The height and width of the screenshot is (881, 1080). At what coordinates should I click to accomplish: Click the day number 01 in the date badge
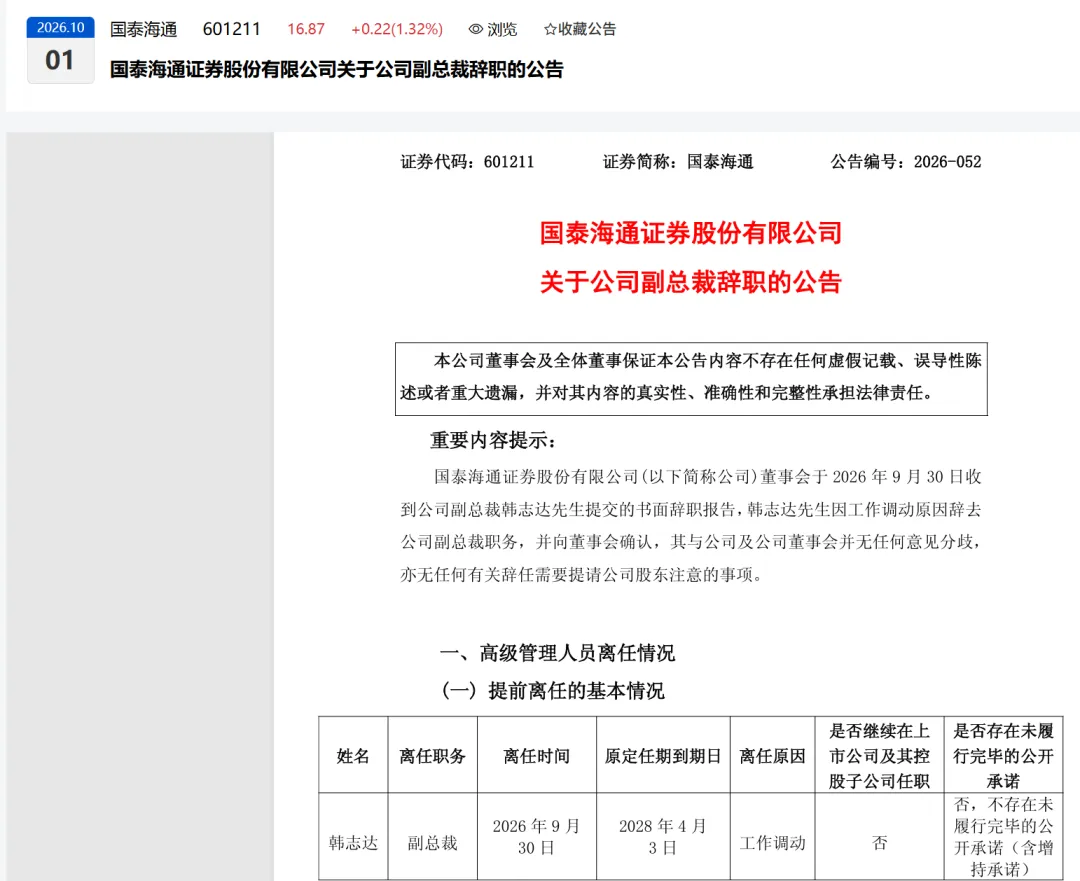[60, 61]
